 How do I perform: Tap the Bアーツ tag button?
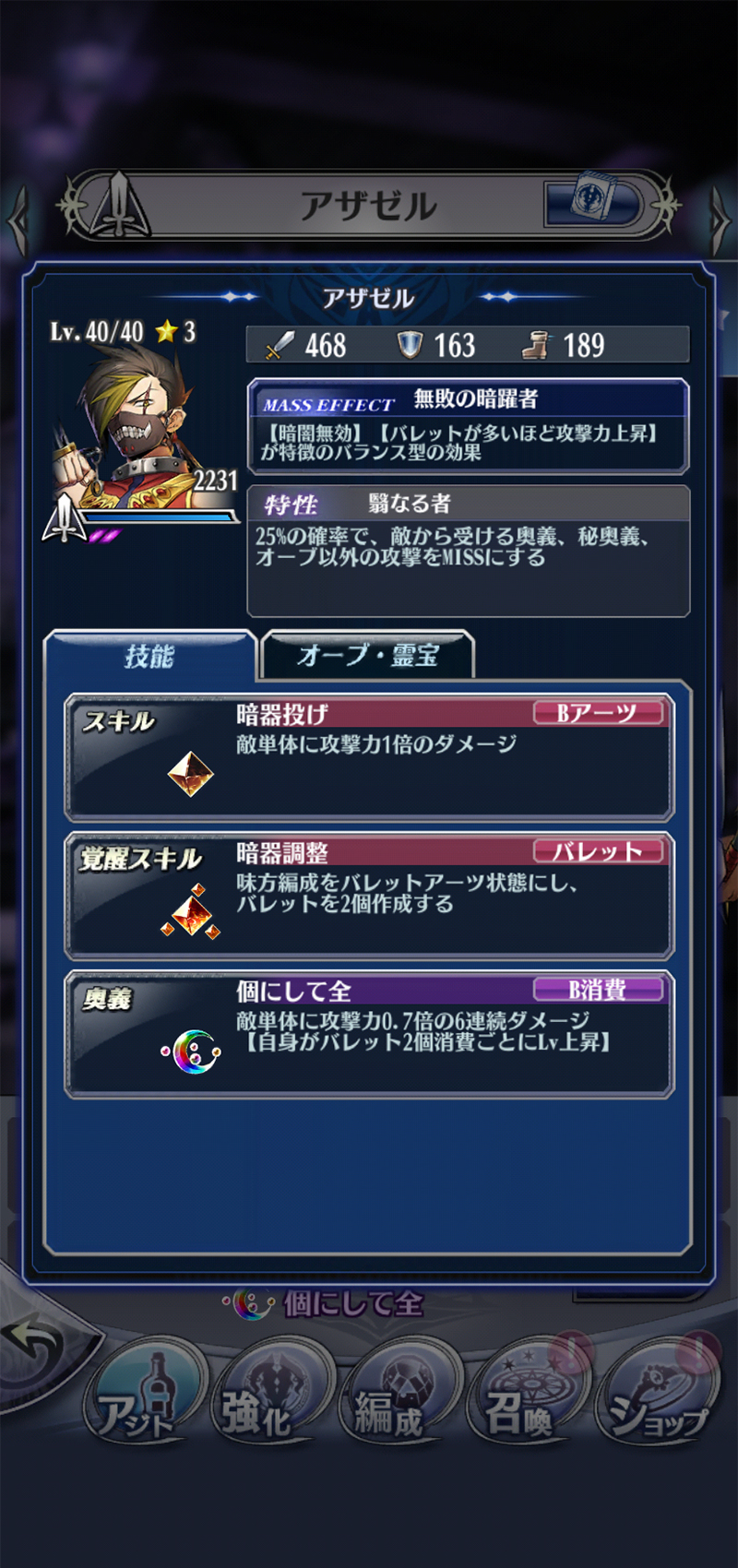[598, 713]
